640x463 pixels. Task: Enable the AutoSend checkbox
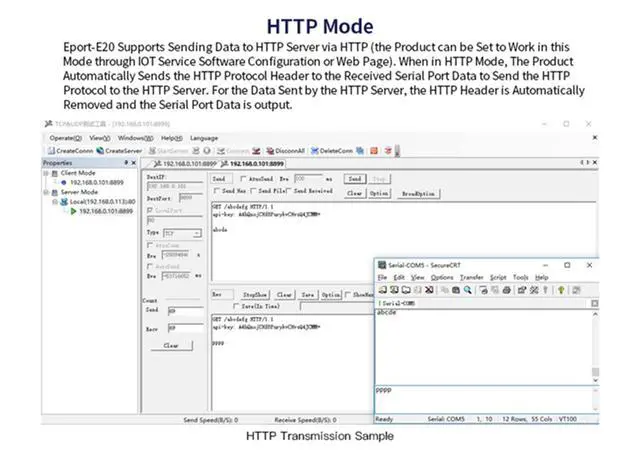pos(242,178)
